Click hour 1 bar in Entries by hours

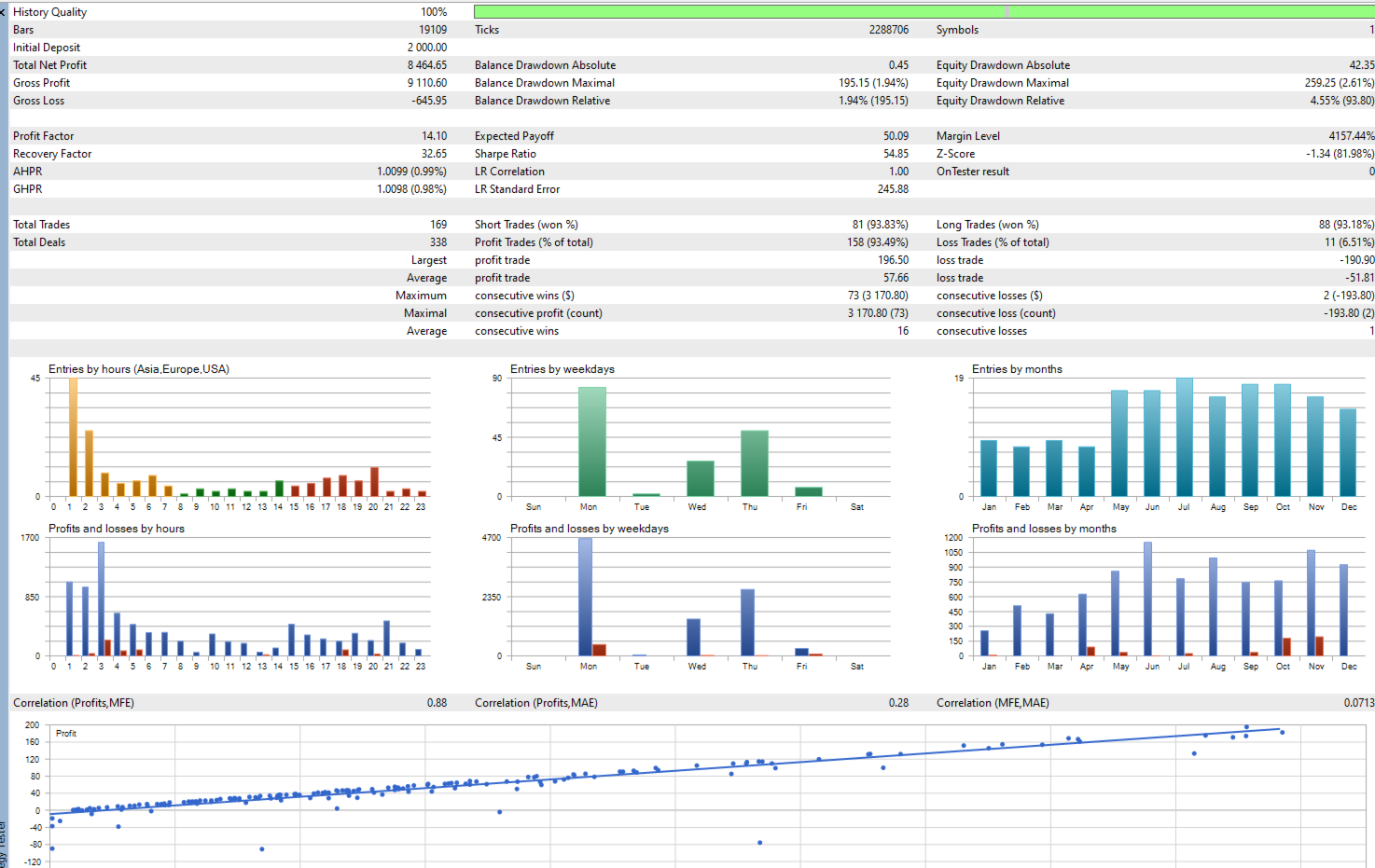tap(73, 437)
